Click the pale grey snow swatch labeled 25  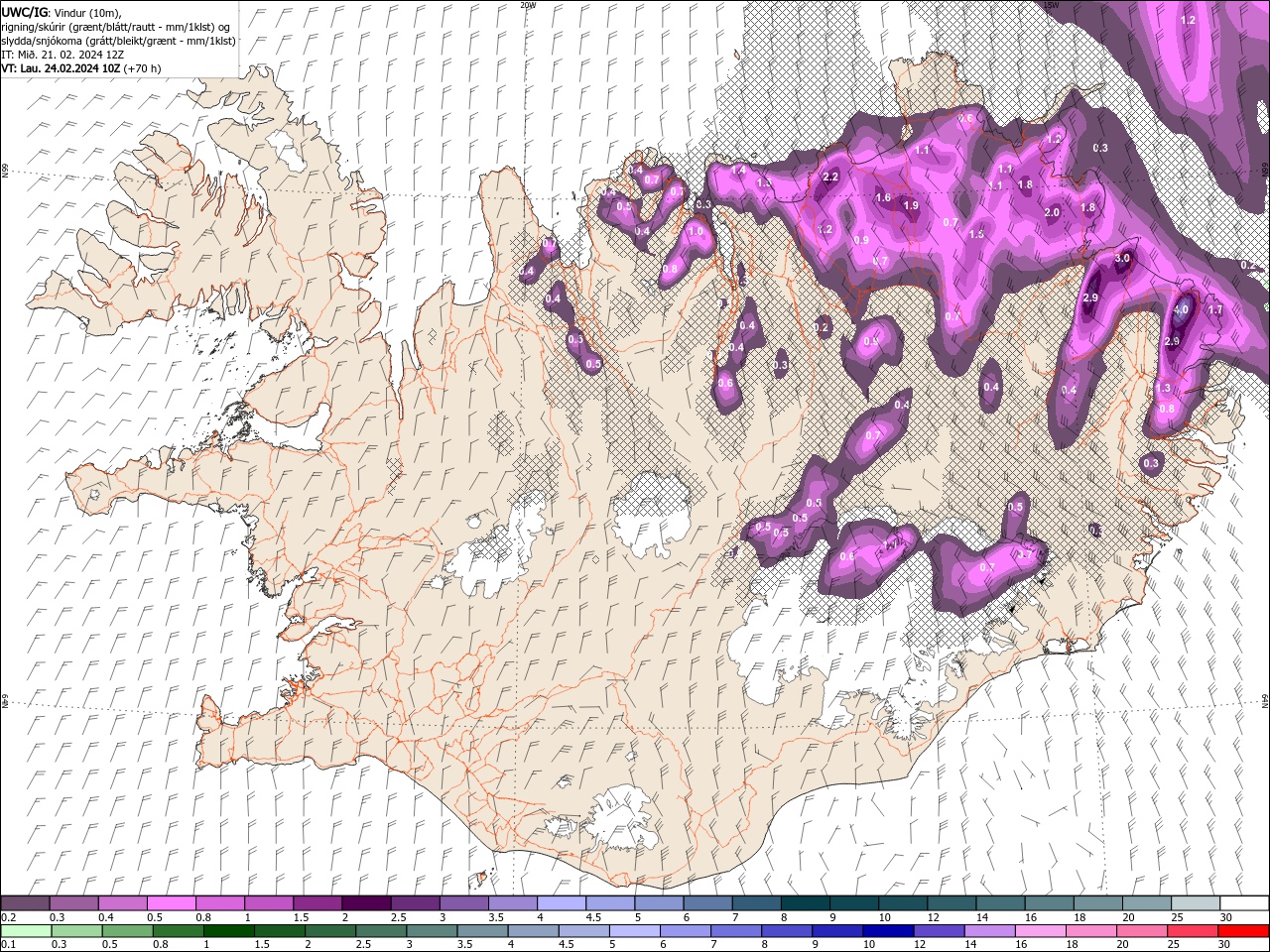pos(1196,903)
